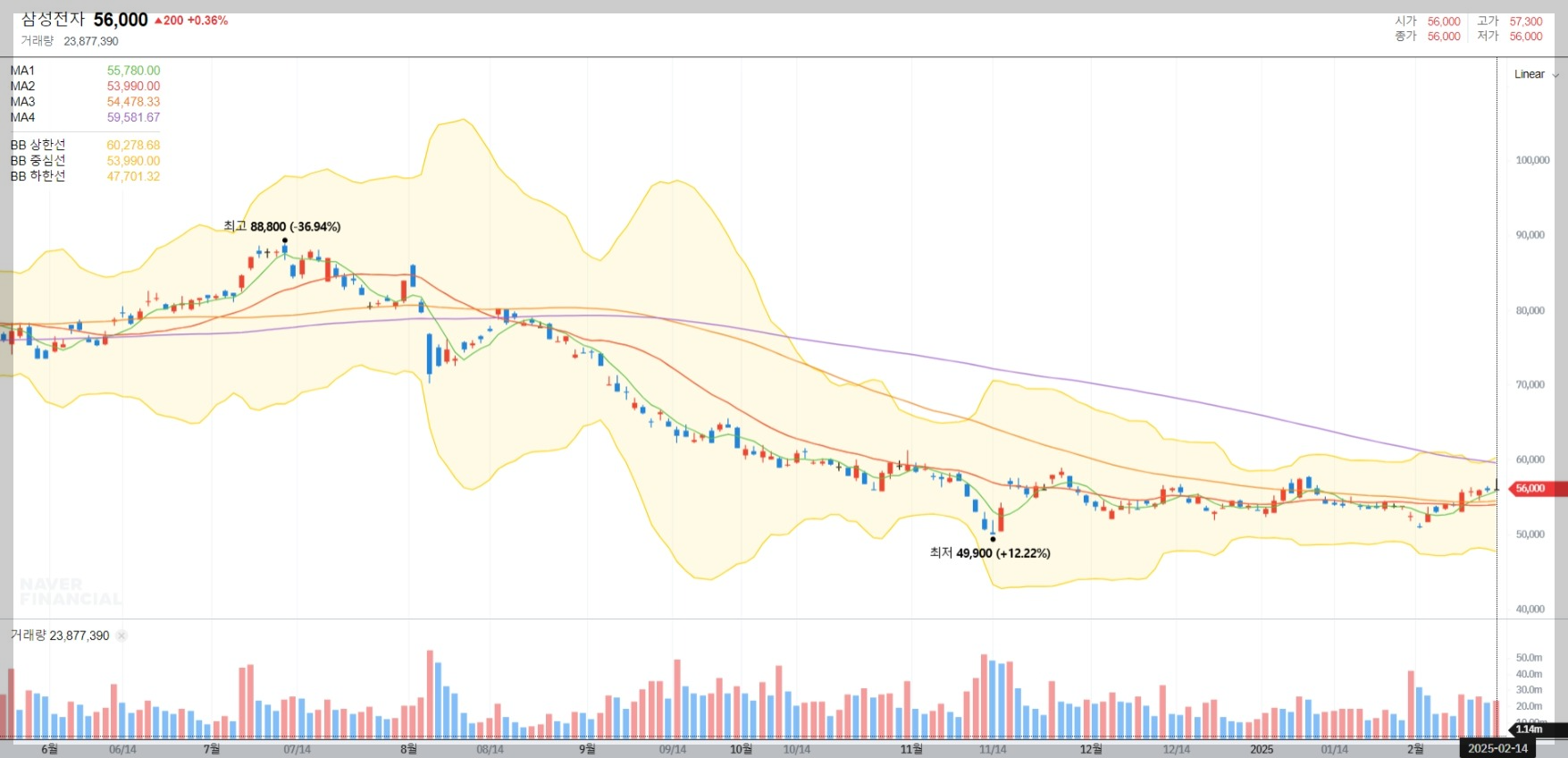Click the header 거래량 23,877,390 under stock name

(70, 41)
